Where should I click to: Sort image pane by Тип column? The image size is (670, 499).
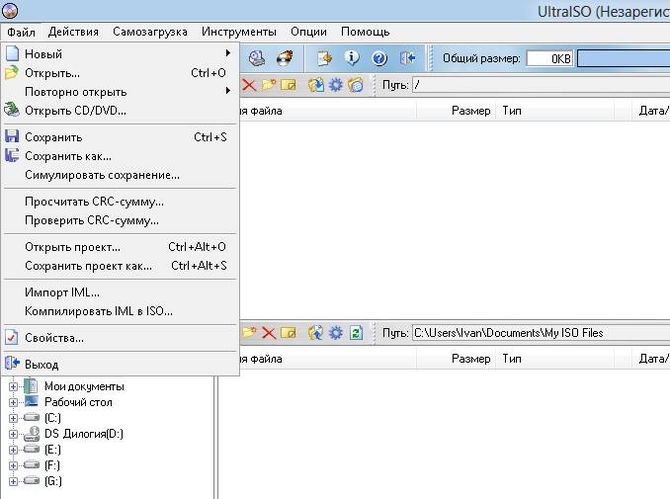pyautogui.click(x=555, y=111)
